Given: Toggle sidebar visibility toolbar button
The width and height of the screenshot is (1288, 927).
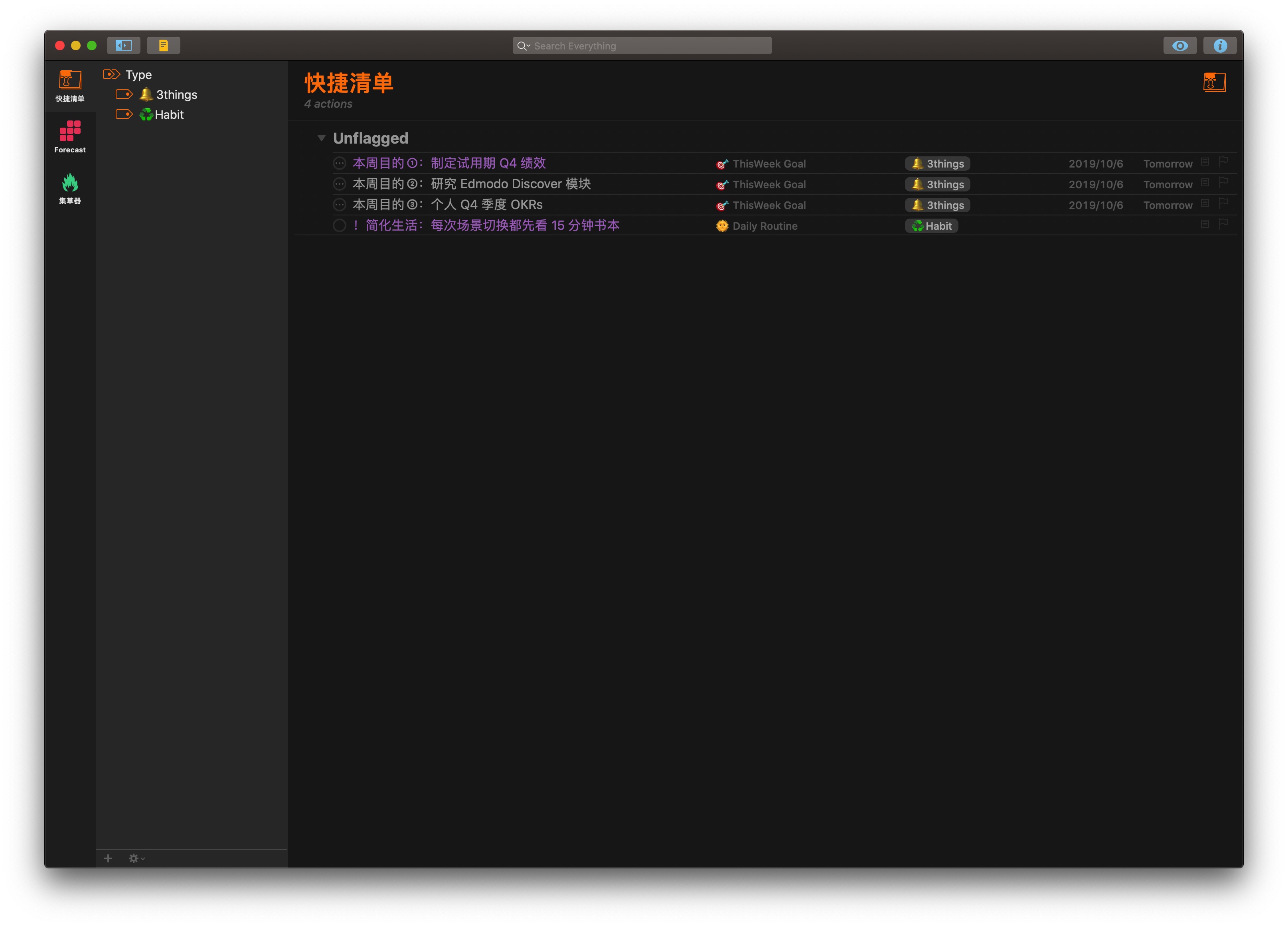Looking at the screenshot, I should coord(123,45).
